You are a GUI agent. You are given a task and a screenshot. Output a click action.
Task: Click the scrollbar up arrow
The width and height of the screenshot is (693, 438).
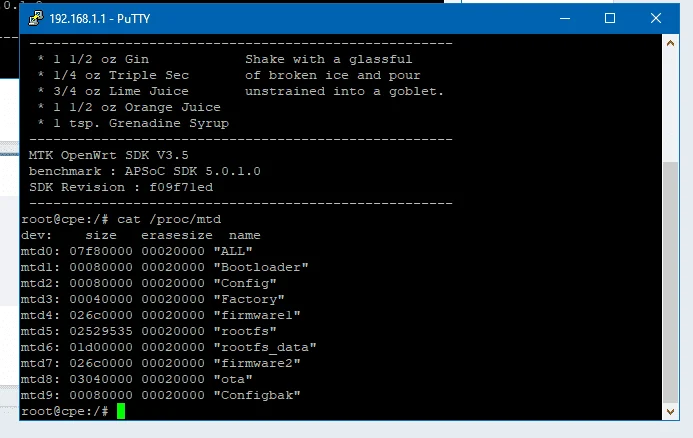[670, 43]
